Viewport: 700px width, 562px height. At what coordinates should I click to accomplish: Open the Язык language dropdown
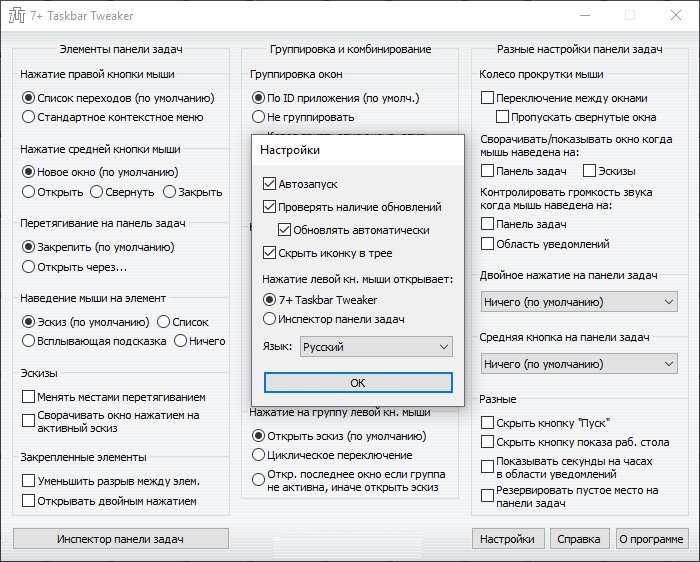tap(376, 347)
